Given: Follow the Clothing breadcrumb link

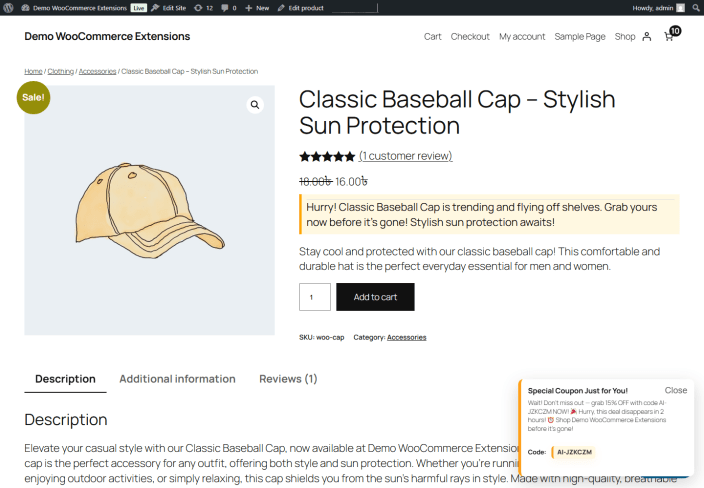Looking at the screenshot, I should point(61,71).
